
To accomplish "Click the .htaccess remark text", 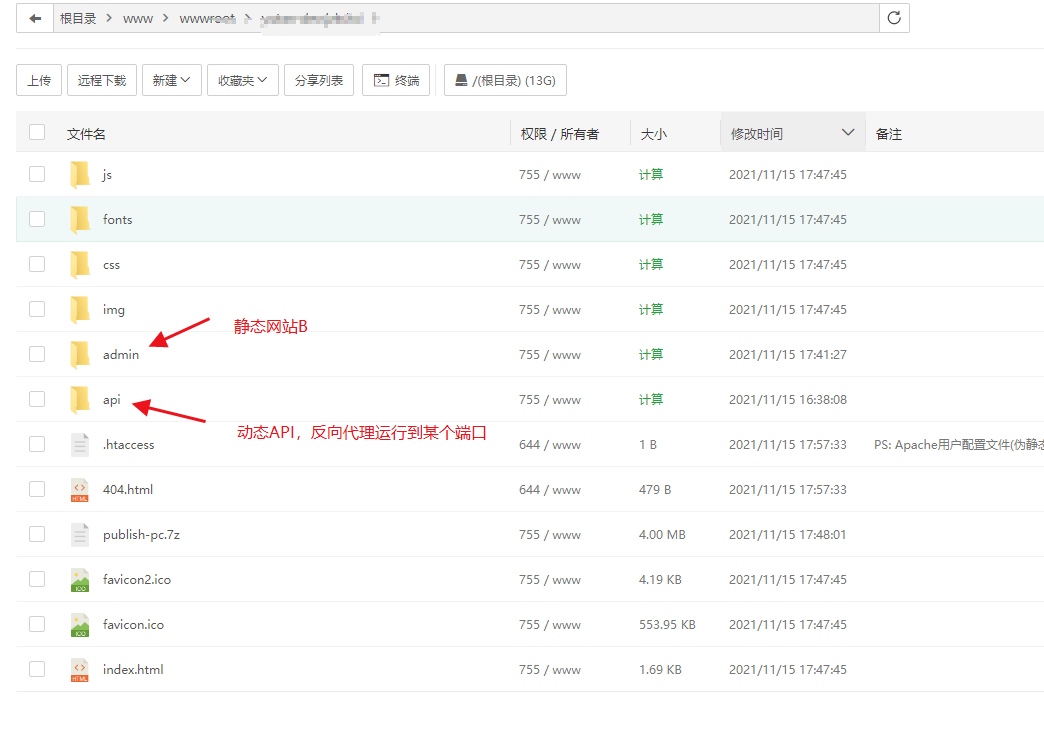I will [959, 445].
